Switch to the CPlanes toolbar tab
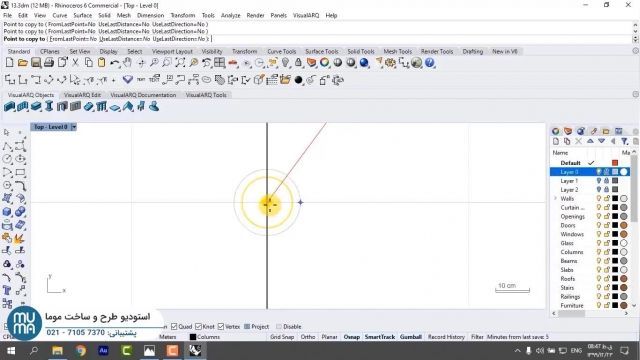 (50, 51)
